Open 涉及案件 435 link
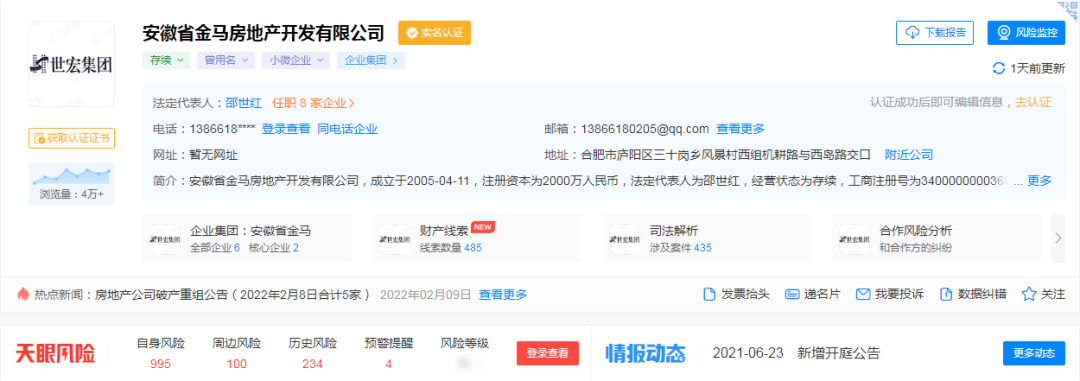This screenshot has width=1080, height=381. (681, 247)
